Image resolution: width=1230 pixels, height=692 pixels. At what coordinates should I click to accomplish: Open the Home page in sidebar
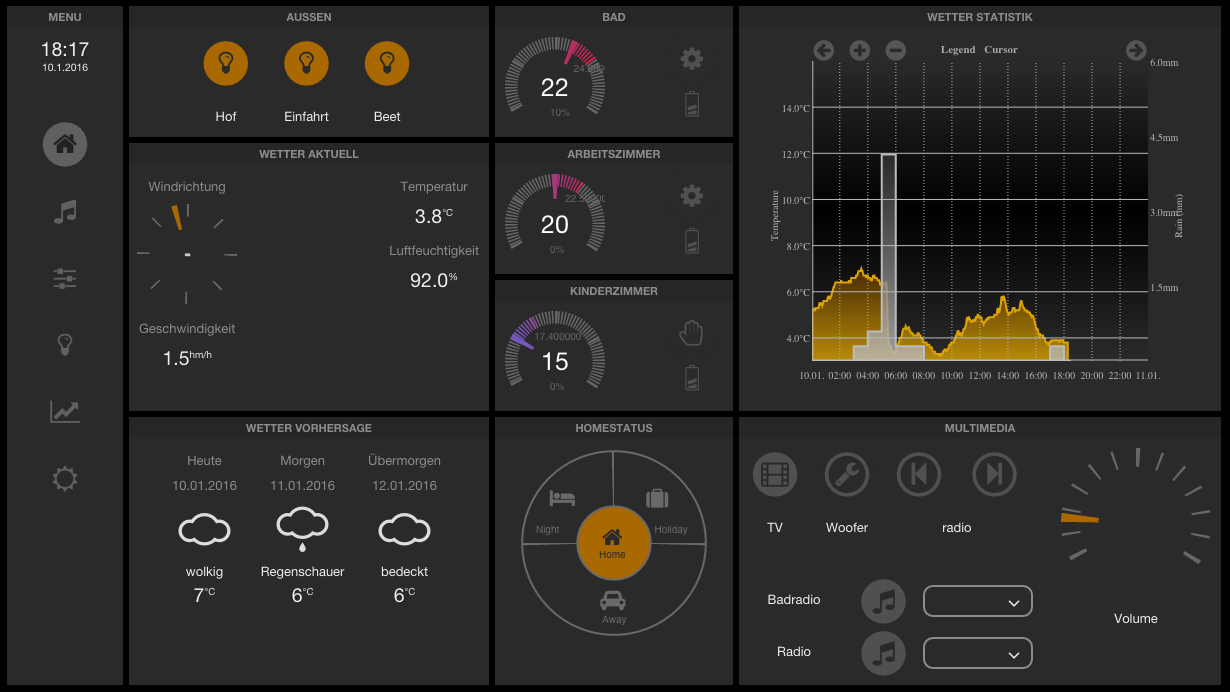pyautogui.click(x=65, y=144)
